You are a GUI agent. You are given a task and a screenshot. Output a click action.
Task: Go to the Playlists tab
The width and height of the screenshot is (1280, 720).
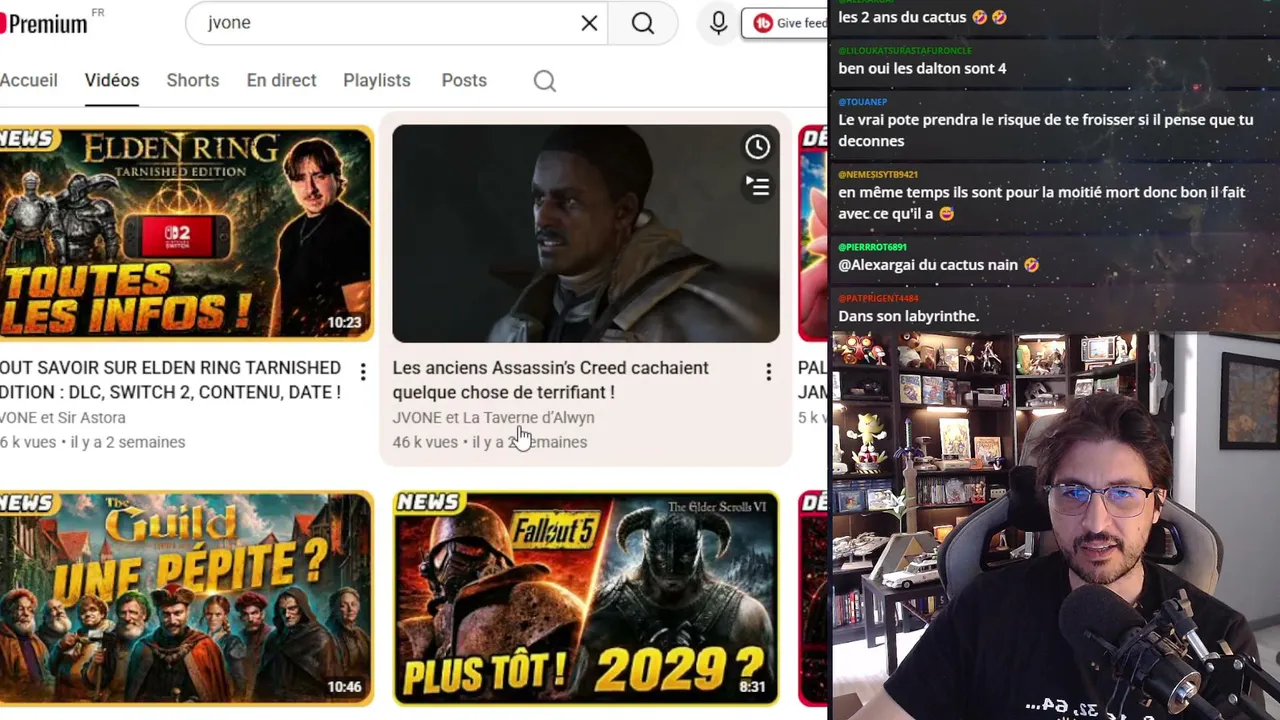377,80
